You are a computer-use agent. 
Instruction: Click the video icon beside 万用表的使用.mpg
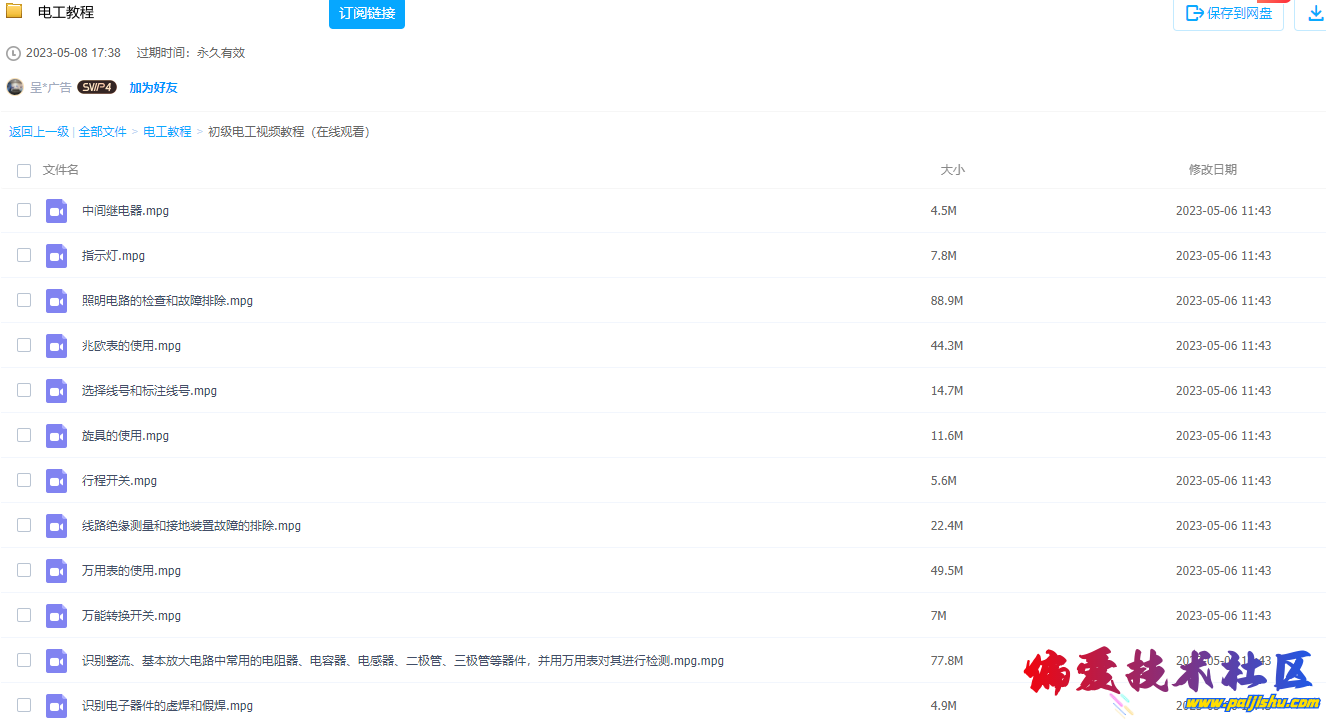click(56, 570)
